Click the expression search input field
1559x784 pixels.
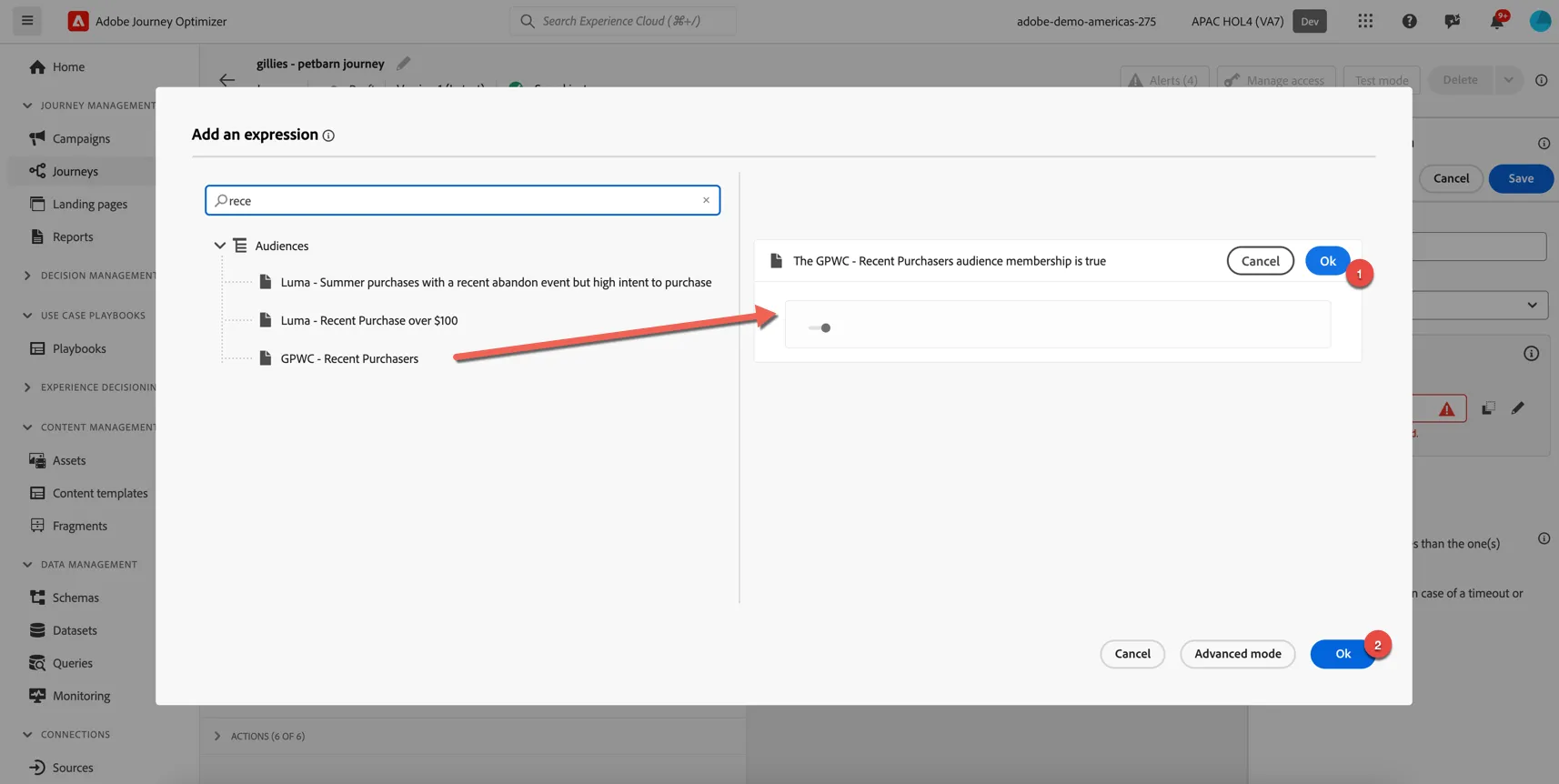click(x=462, y=200)
